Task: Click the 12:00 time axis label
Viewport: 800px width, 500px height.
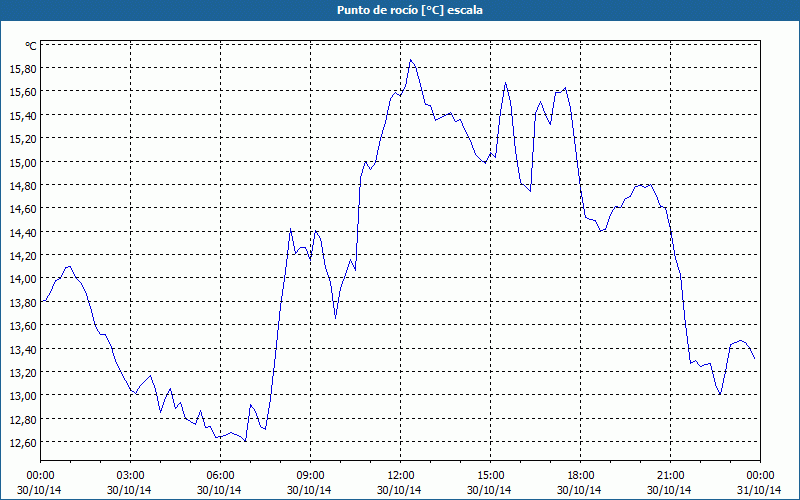Action: (401, 476)
